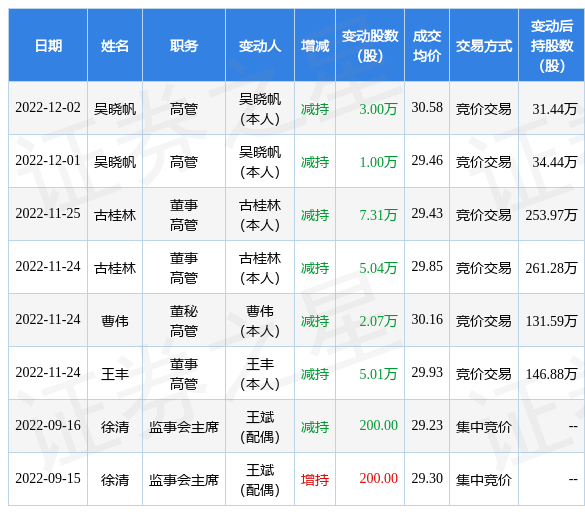
Task: Click 吴晓帆 name in 2022-12-01 row
Action: coord(115,162)
